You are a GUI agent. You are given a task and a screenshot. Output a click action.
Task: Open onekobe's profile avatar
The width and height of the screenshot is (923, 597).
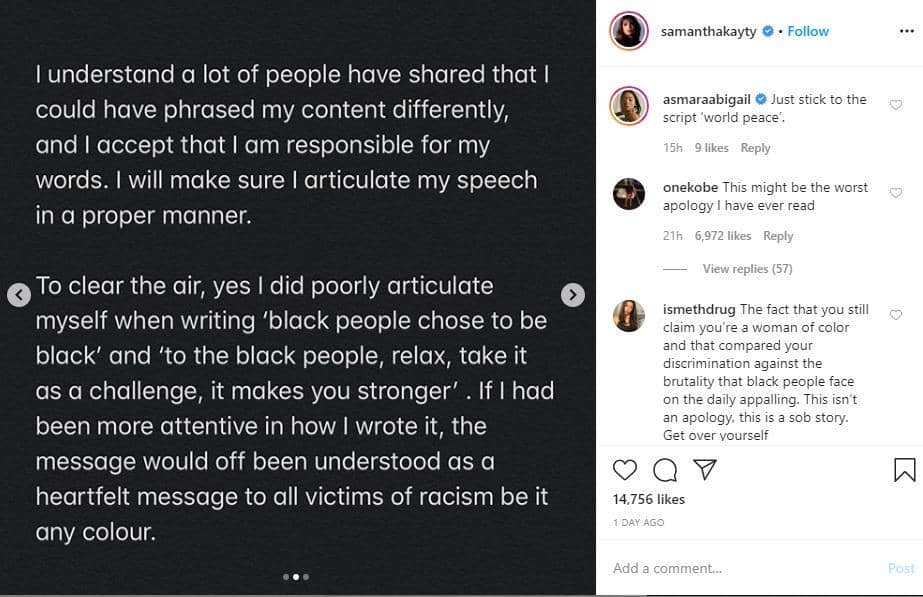[629, 193]
